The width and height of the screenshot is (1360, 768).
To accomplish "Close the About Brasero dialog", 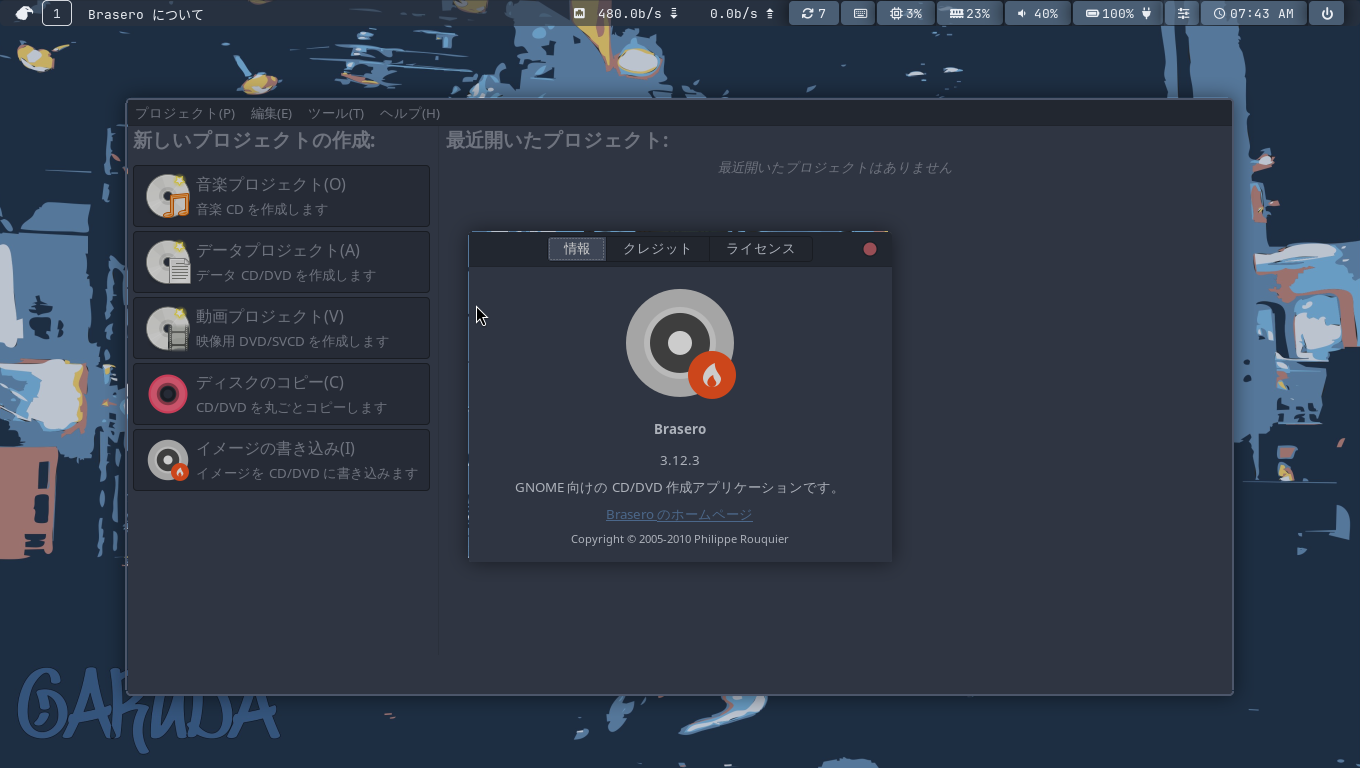I will 870,249.
